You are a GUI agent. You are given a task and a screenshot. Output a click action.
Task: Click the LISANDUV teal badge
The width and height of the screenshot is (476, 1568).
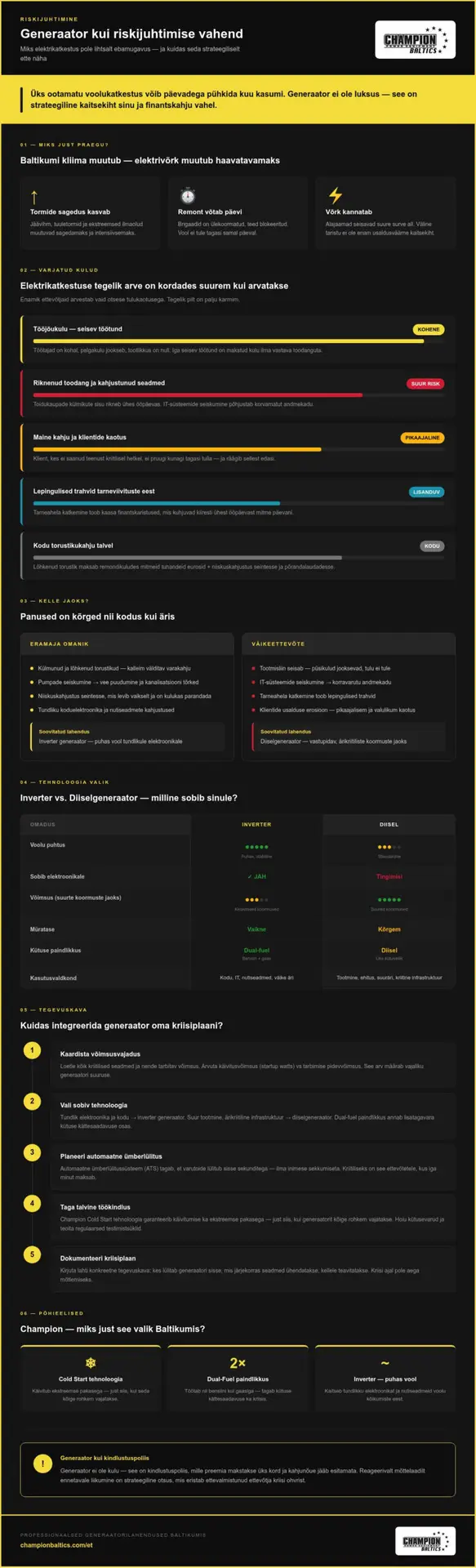pos(426,492)
